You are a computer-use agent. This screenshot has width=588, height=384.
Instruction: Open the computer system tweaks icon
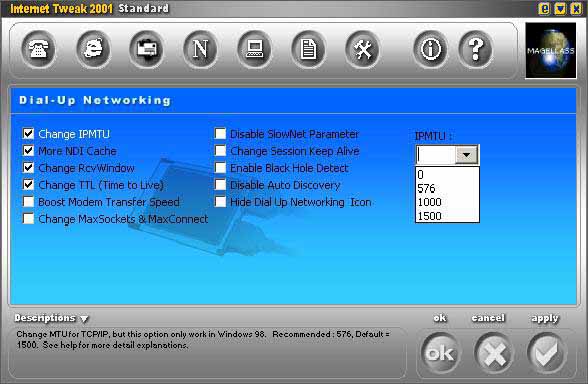click(x=255, y=49)
